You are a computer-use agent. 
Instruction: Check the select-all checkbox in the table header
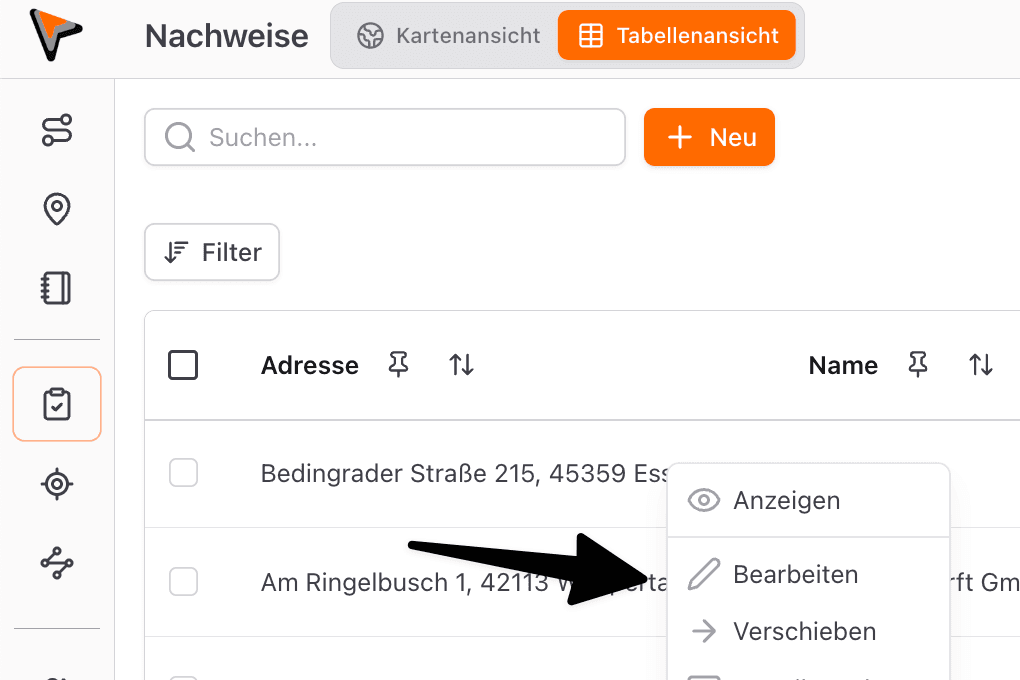[x=183, y=365]
